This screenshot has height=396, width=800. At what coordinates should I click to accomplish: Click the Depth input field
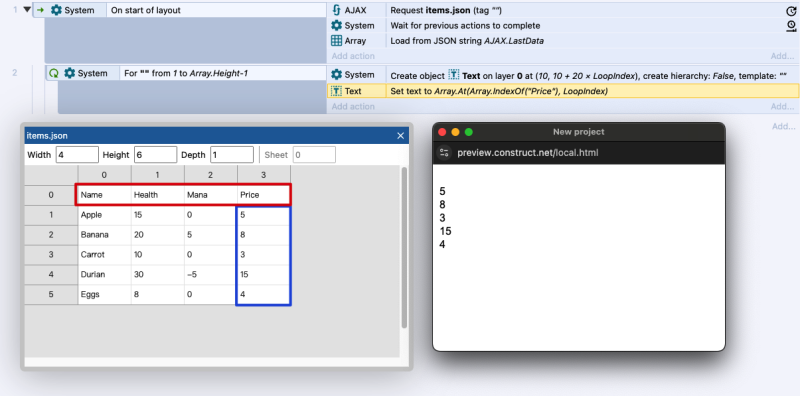[x=232, y=155]
